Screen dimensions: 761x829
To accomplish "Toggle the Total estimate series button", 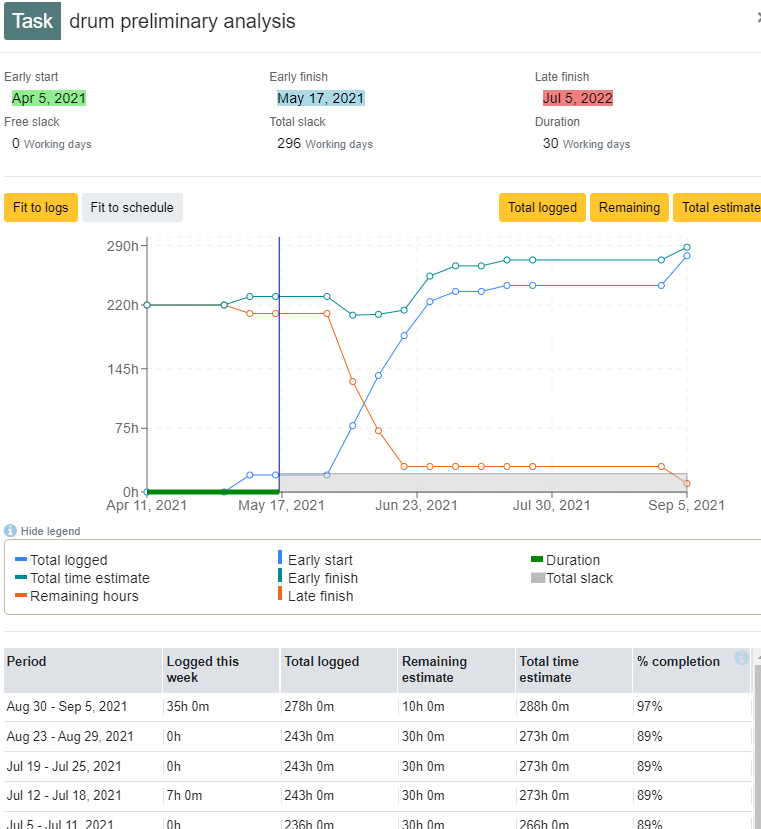I will (x=717, y=207).
